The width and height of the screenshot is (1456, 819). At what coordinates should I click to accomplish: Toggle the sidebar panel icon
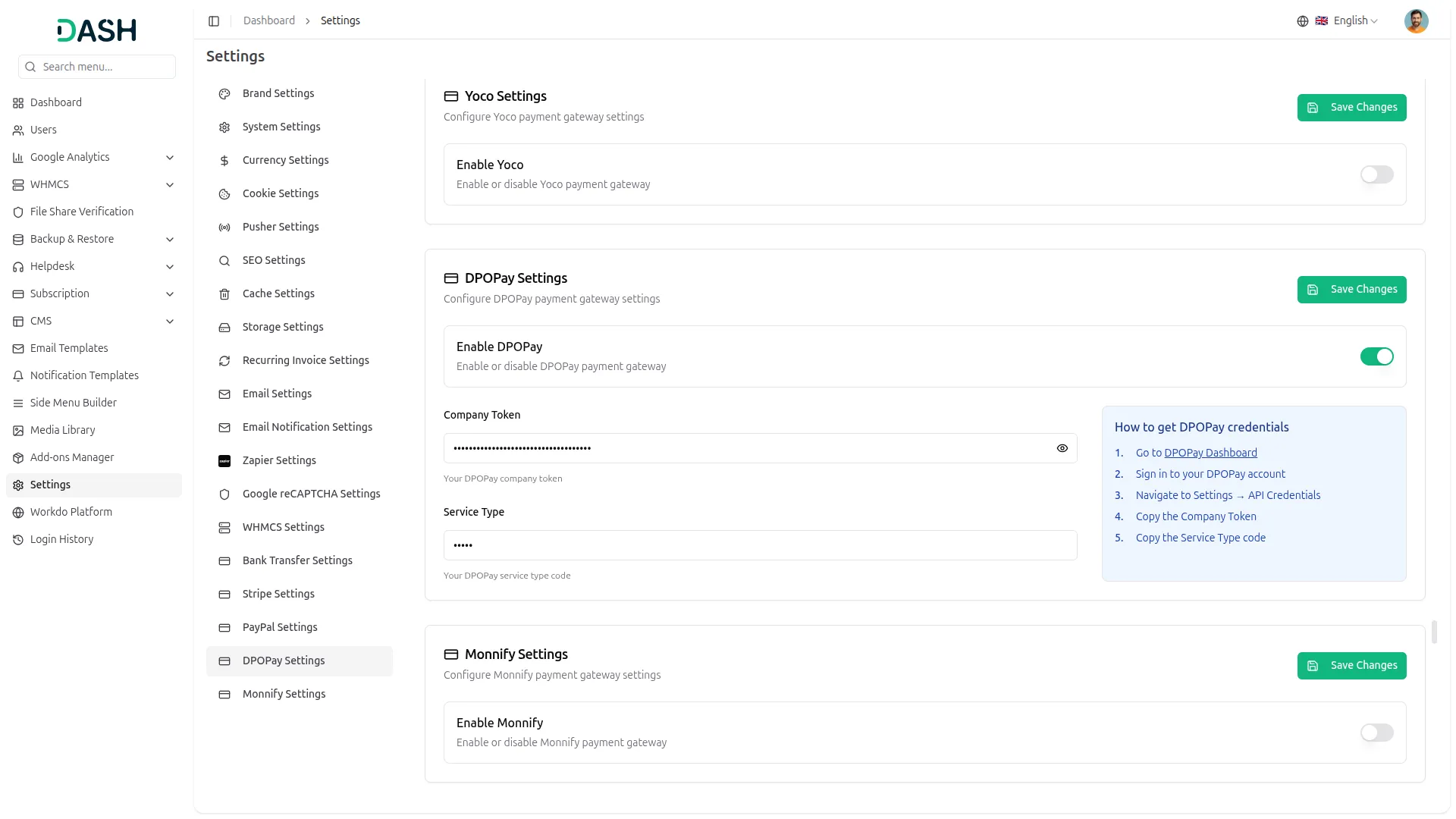(x=214, y=21)
